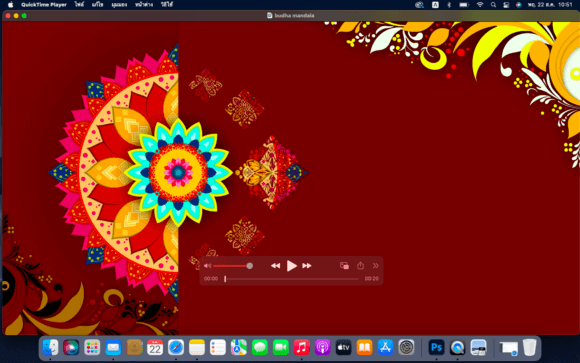This screenshot has height=363, width=580.
Task: Open the Contacts app in Dock
Action: [x=134, y=347]
